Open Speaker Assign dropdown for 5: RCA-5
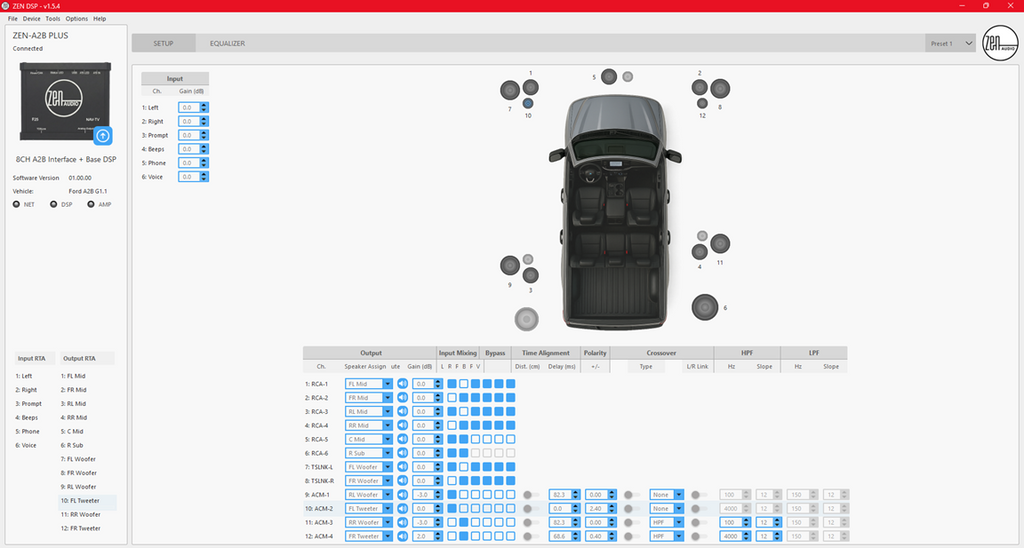The width and height of the screenshot is (1024, 548). coord(368,439)
